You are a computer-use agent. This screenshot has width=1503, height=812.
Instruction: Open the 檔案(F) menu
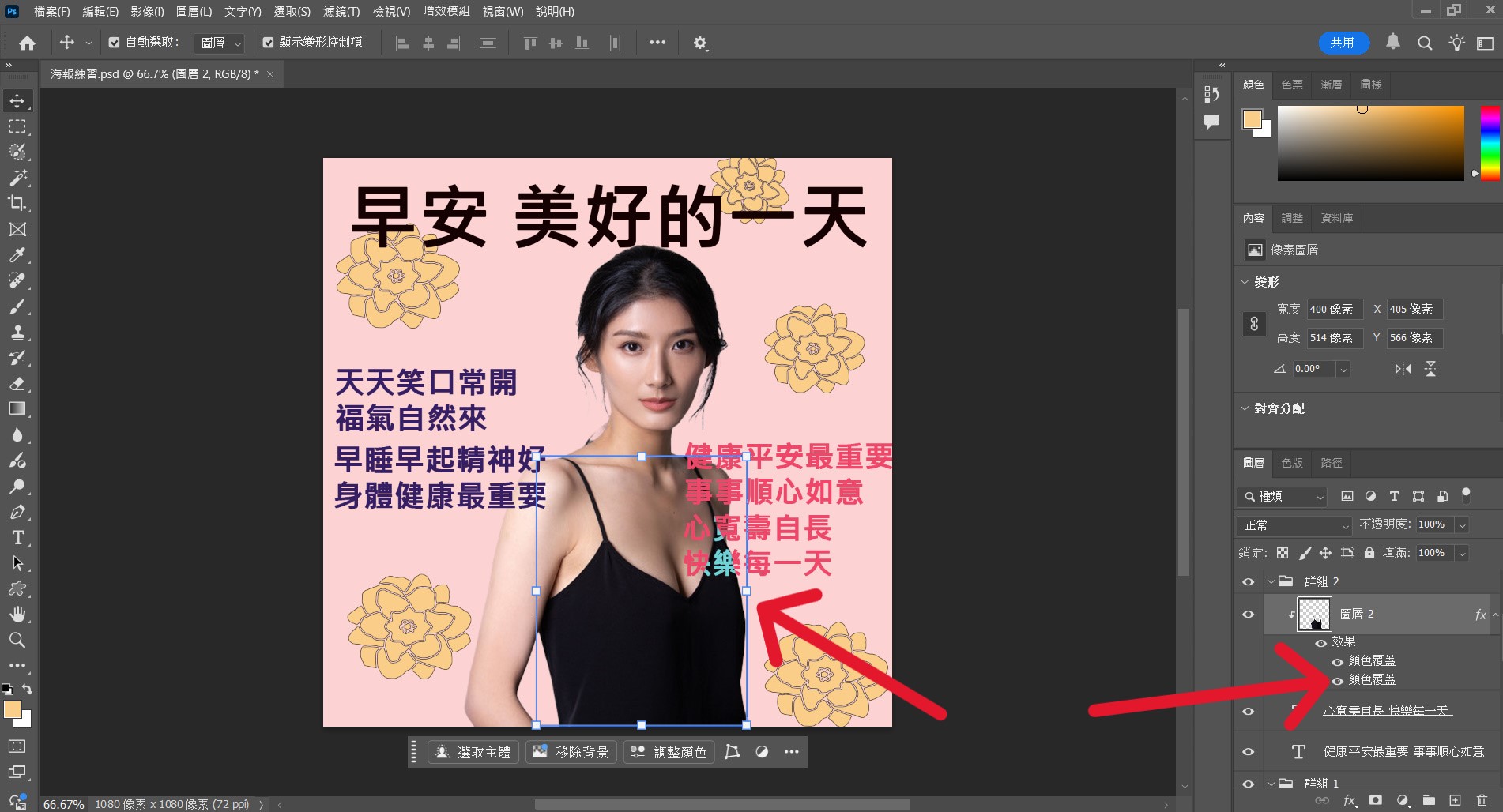coord(51,12)
